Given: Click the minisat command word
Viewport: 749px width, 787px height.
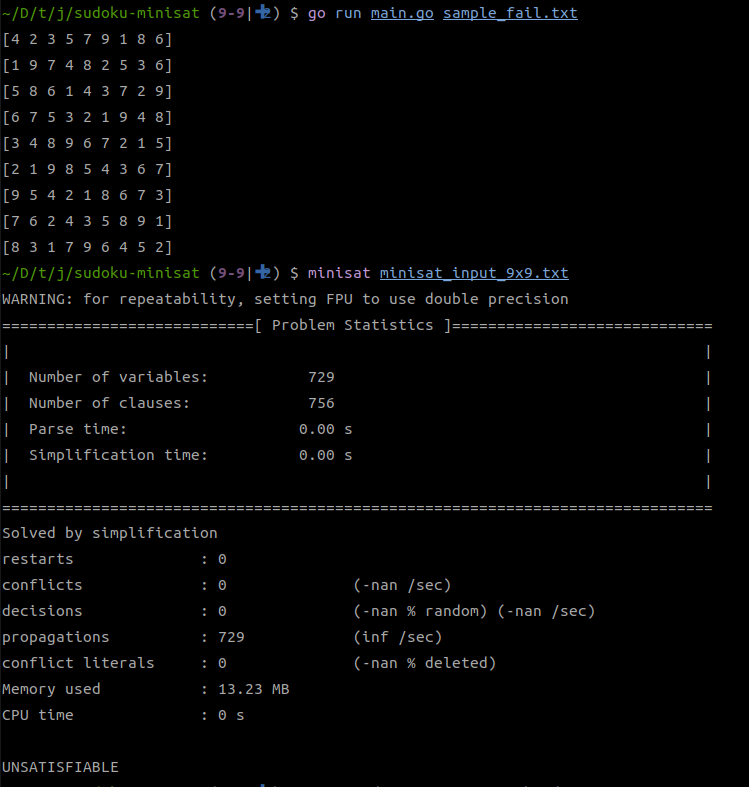Looking at the screenshot, I should coord(339,273).
